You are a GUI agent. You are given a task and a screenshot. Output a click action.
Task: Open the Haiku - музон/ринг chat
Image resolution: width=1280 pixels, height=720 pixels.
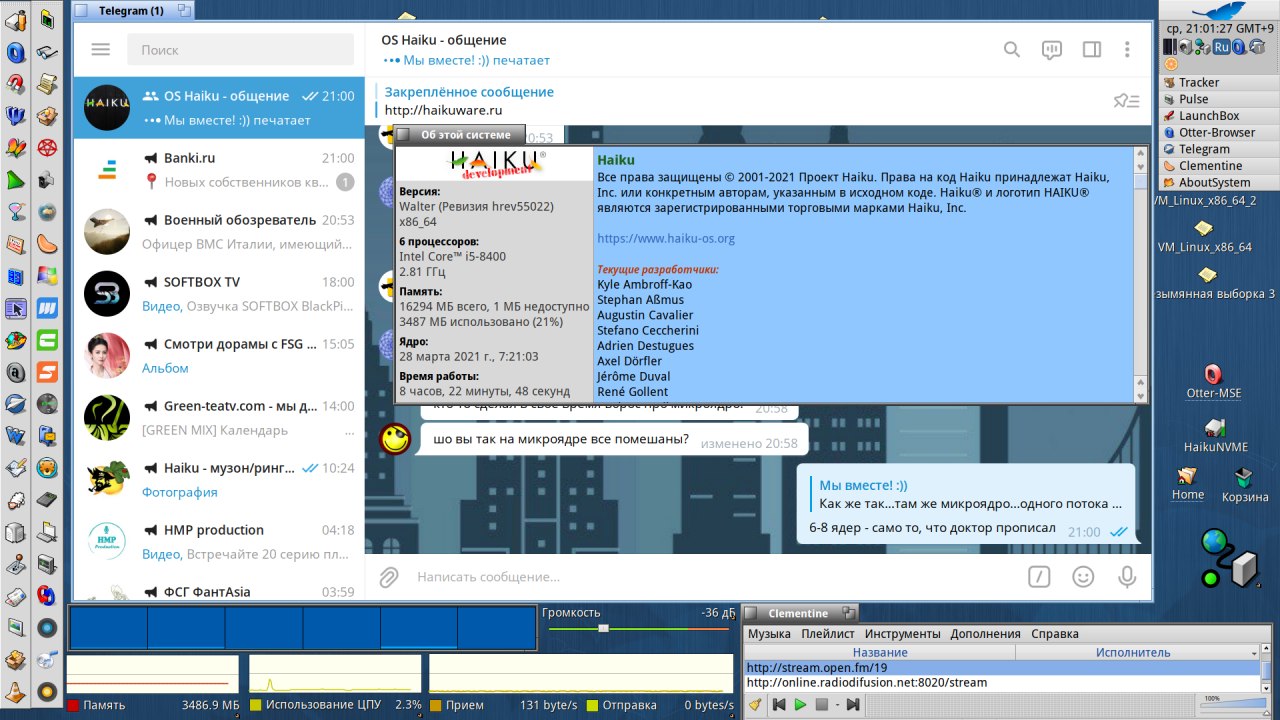(219, 480)
